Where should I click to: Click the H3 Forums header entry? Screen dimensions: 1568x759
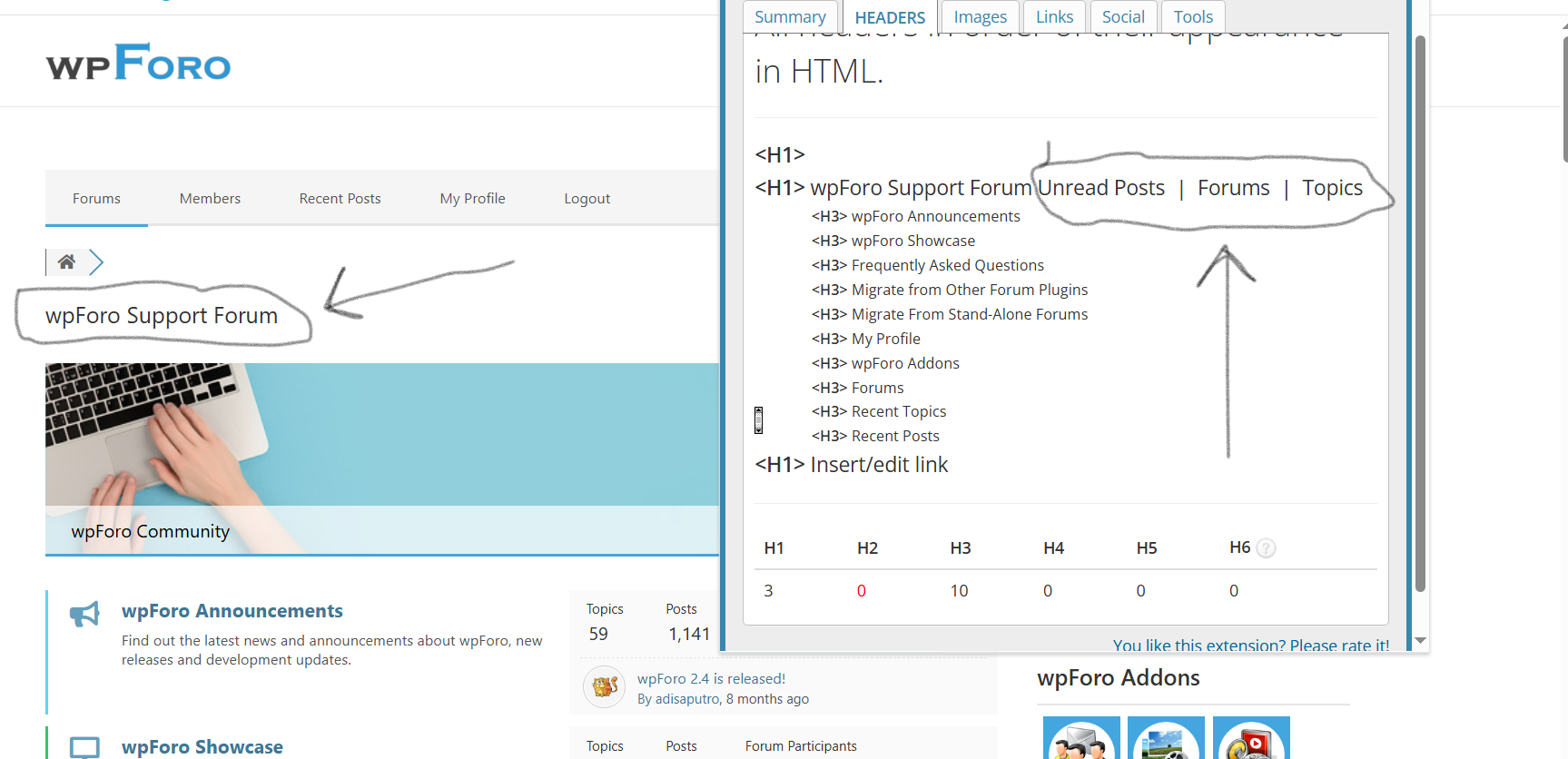pyautogui.click(x=858, y=388)
